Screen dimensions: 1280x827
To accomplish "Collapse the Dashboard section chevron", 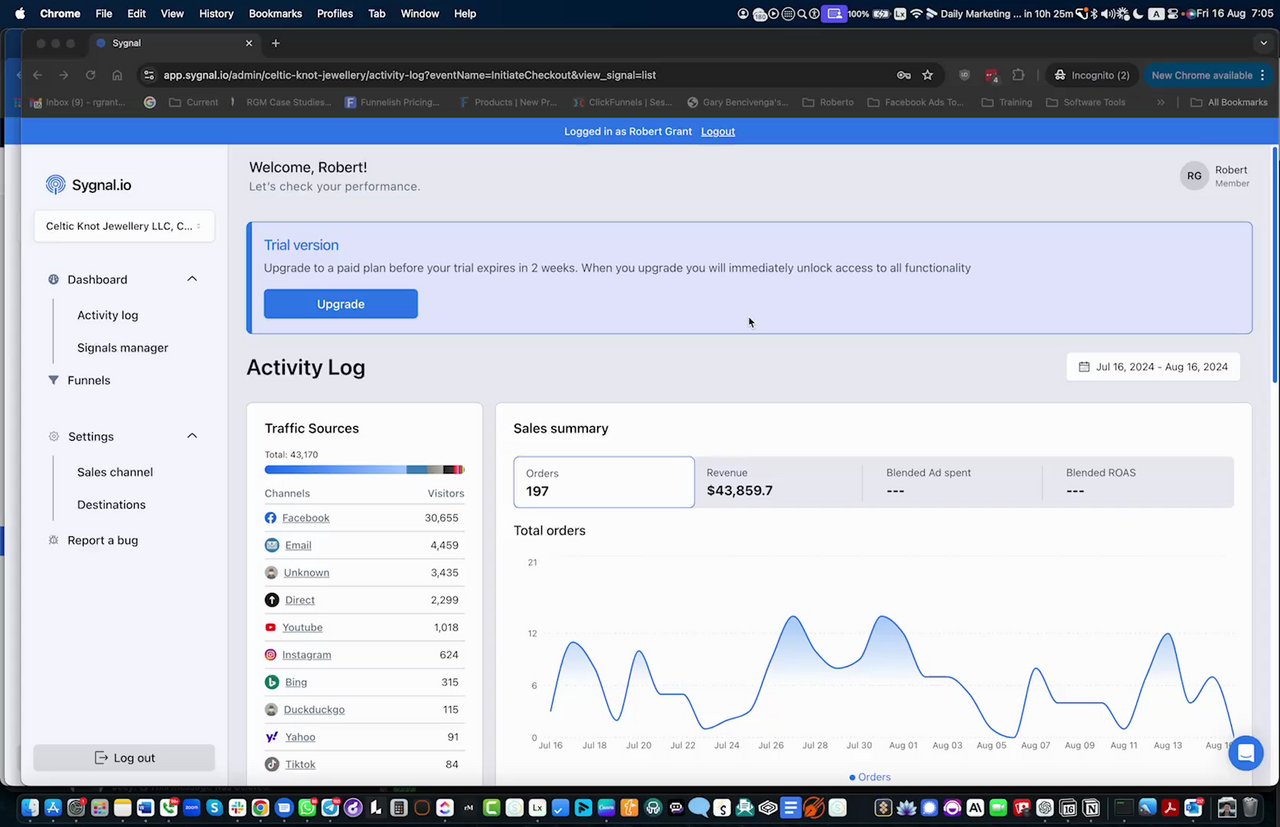I will coord(192,279).
